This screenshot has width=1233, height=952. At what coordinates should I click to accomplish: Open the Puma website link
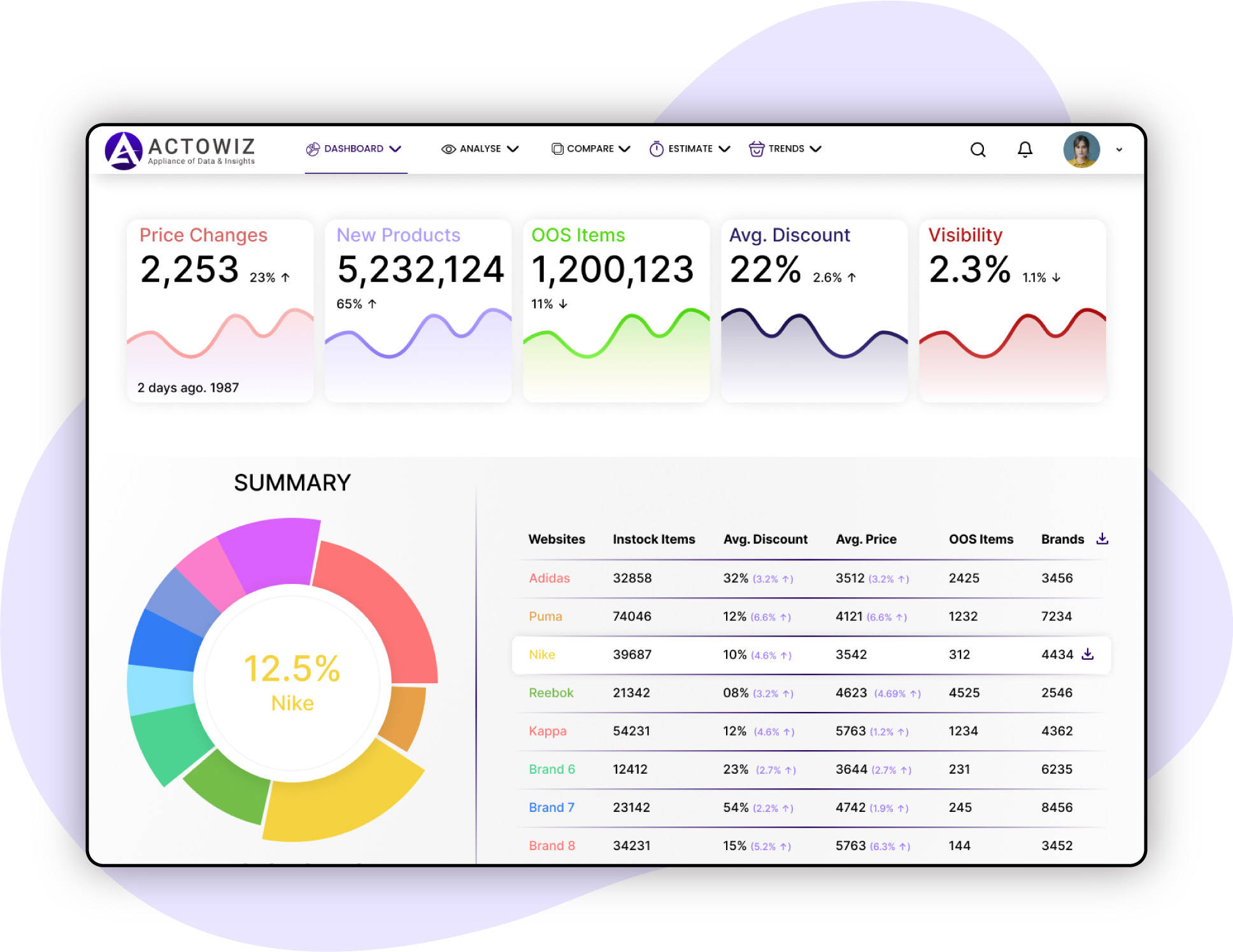pyautogui.click(x=545, y=616)
